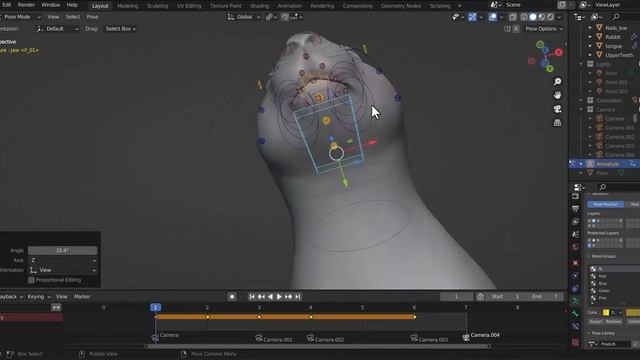Screen dimensions: 640x360
Task: Click the Assign bone group button
Action: (596, 322)
